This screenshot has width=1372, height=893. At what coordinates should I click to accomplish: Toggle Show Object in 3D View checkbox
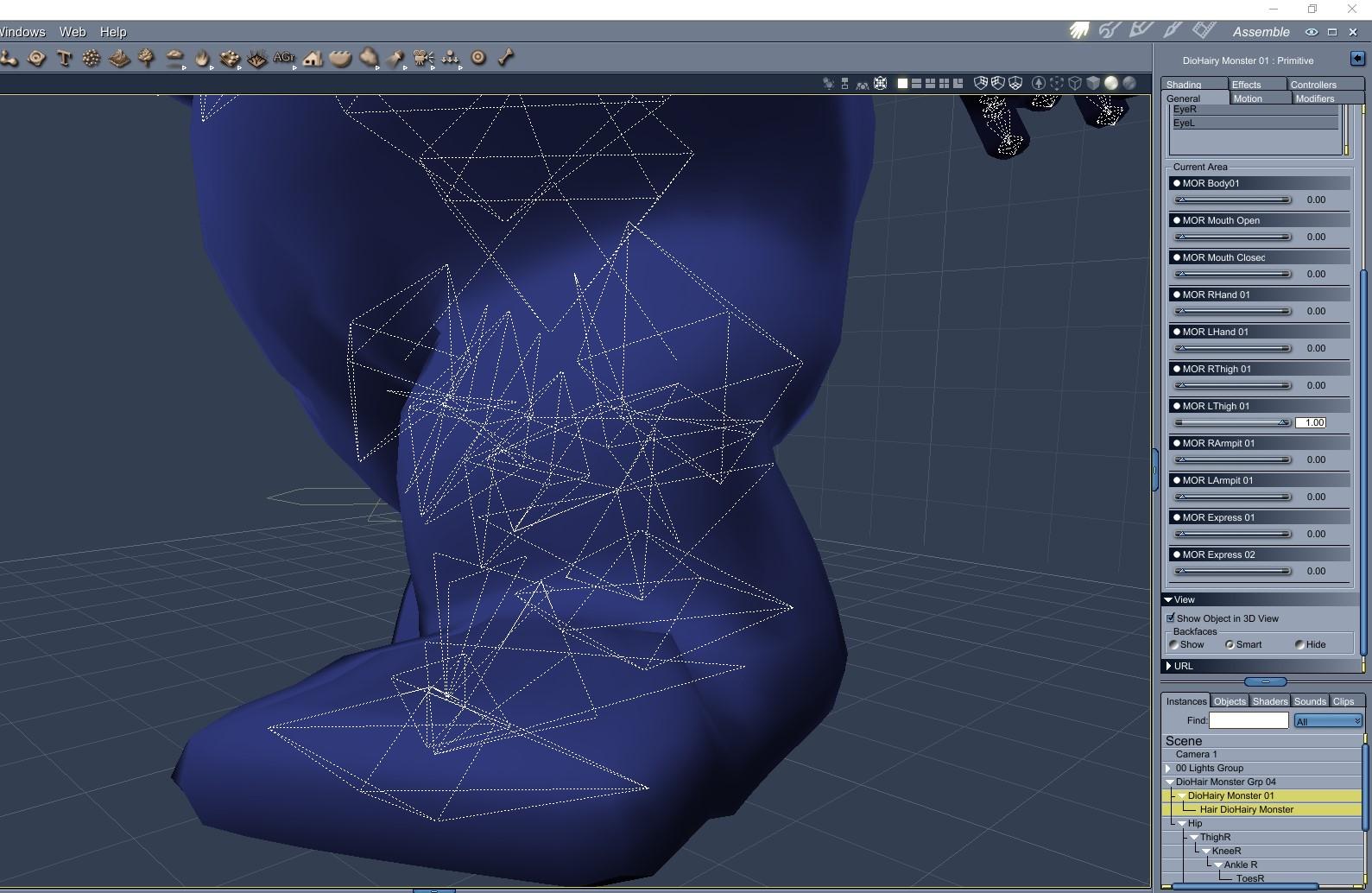coord(1171,617)
